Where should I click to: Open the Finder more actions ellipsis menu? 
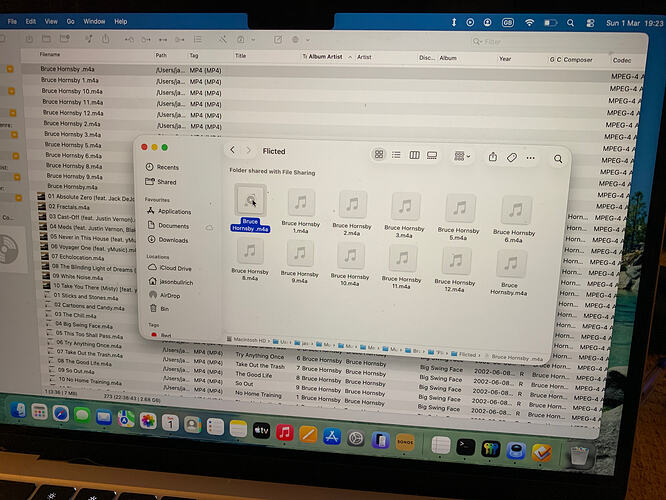[x=531, y=158]
